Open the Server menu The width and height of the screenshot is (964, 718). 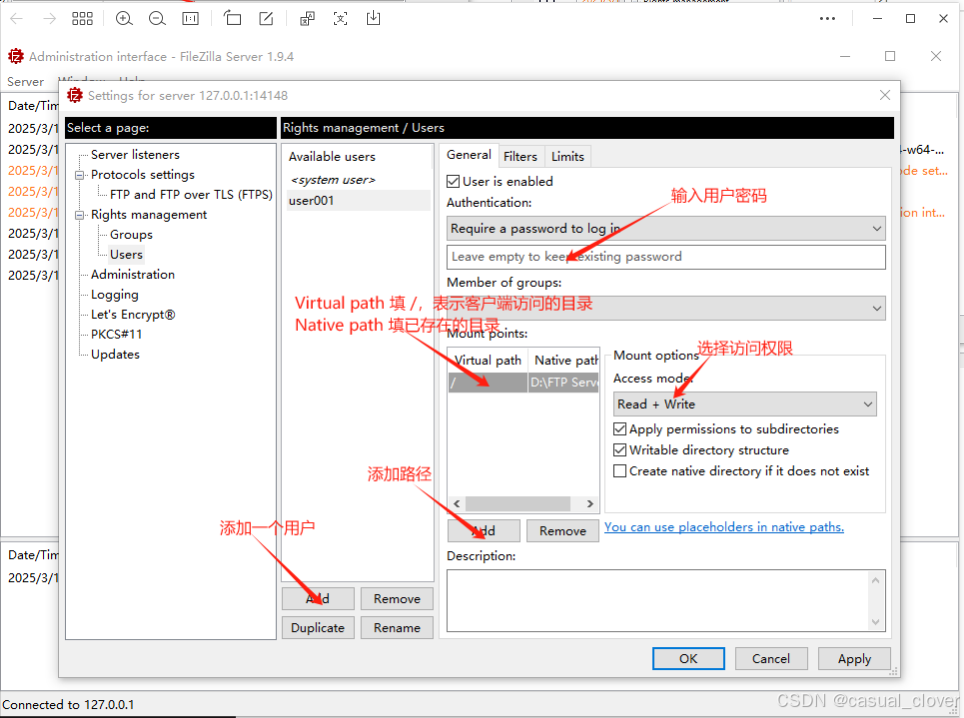coord(25,82)
